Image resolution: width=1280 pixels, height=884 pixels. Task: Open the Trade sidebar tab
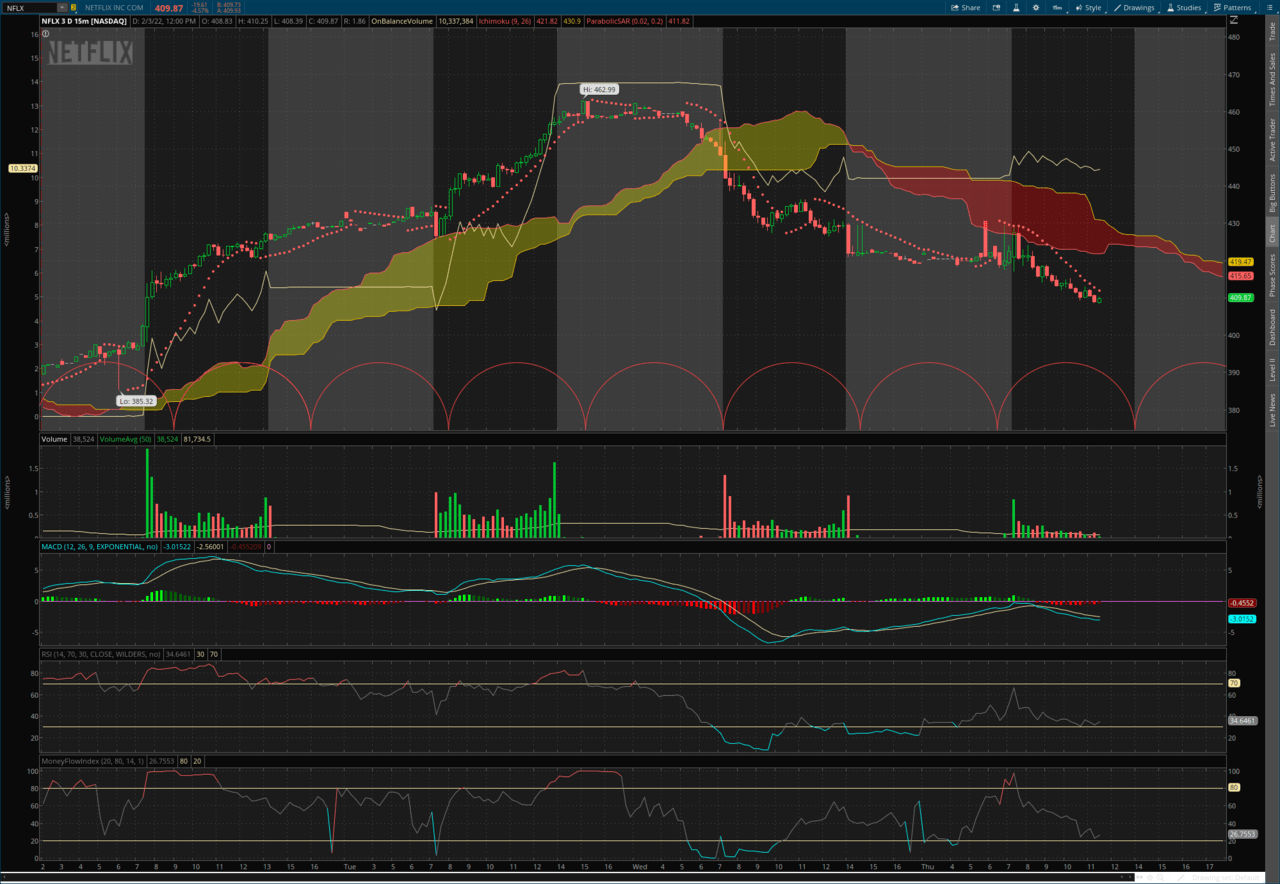[x=1272, y=30]
